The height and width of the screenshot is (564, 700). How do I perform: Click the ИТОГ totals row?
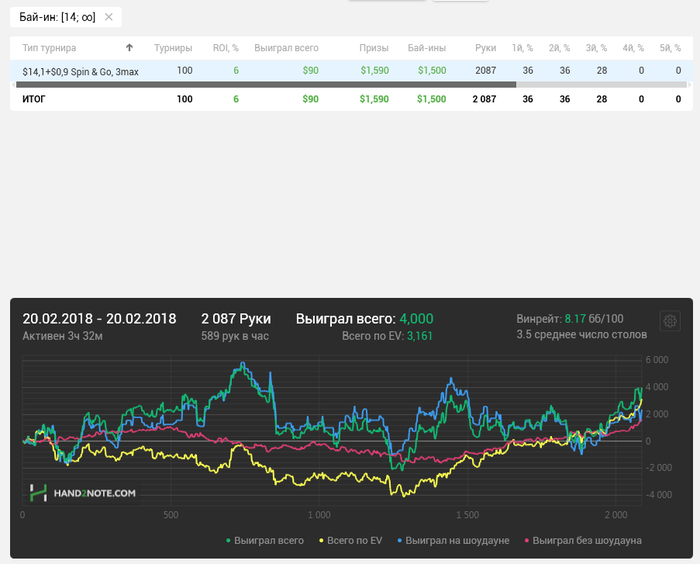(34, 99)
